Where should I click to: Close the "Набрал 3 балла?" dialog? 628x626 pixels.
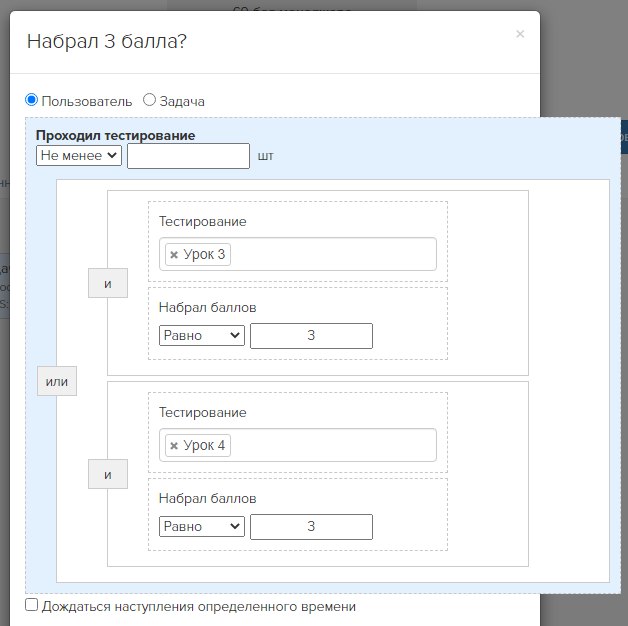click(x=520, y=34)
